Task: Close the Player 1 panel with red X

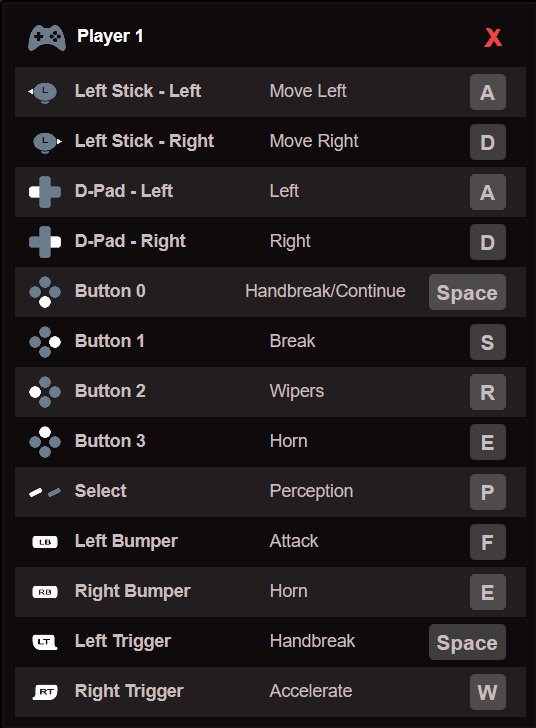Action: [x=493, y=38]
